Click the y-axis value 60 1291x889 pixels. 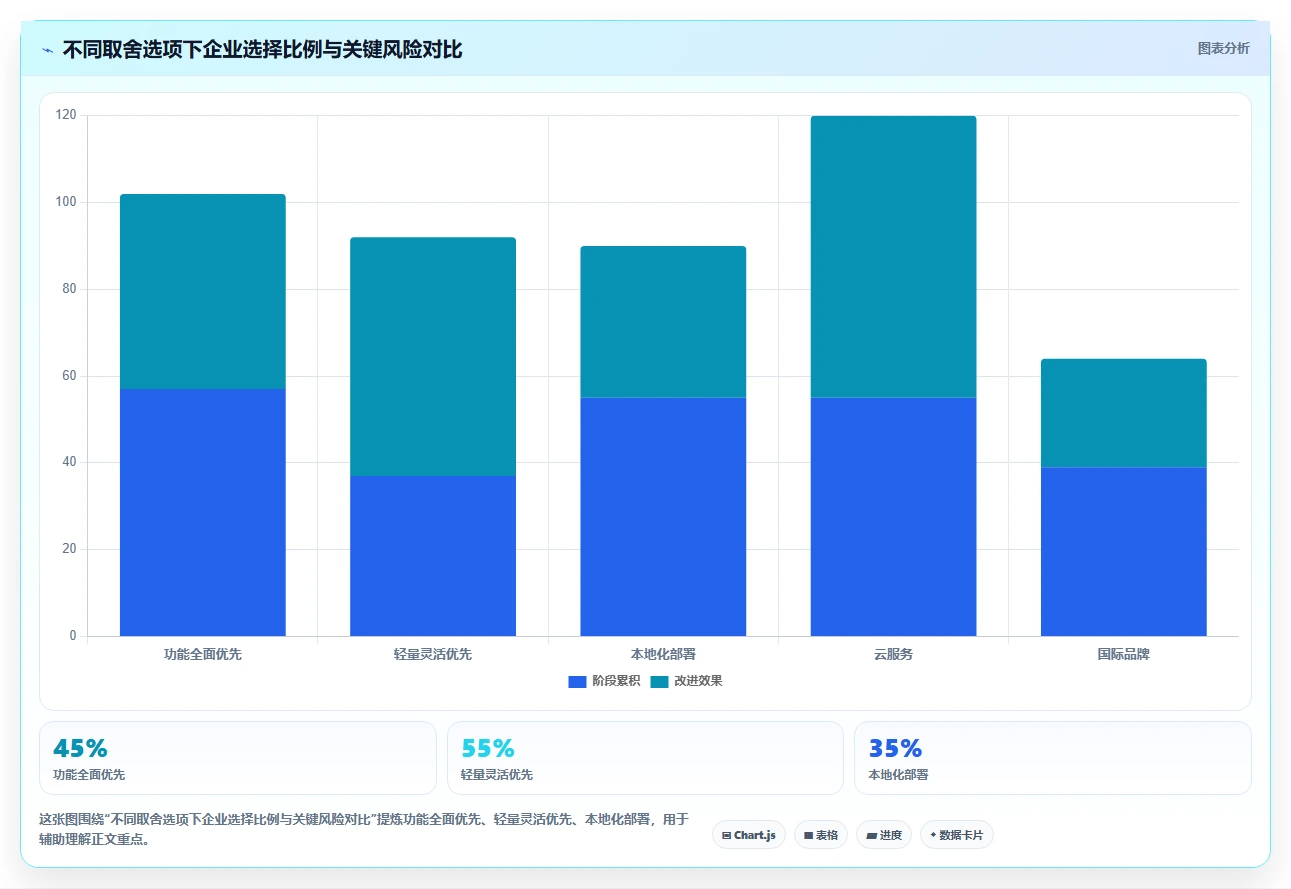(69, 376)
